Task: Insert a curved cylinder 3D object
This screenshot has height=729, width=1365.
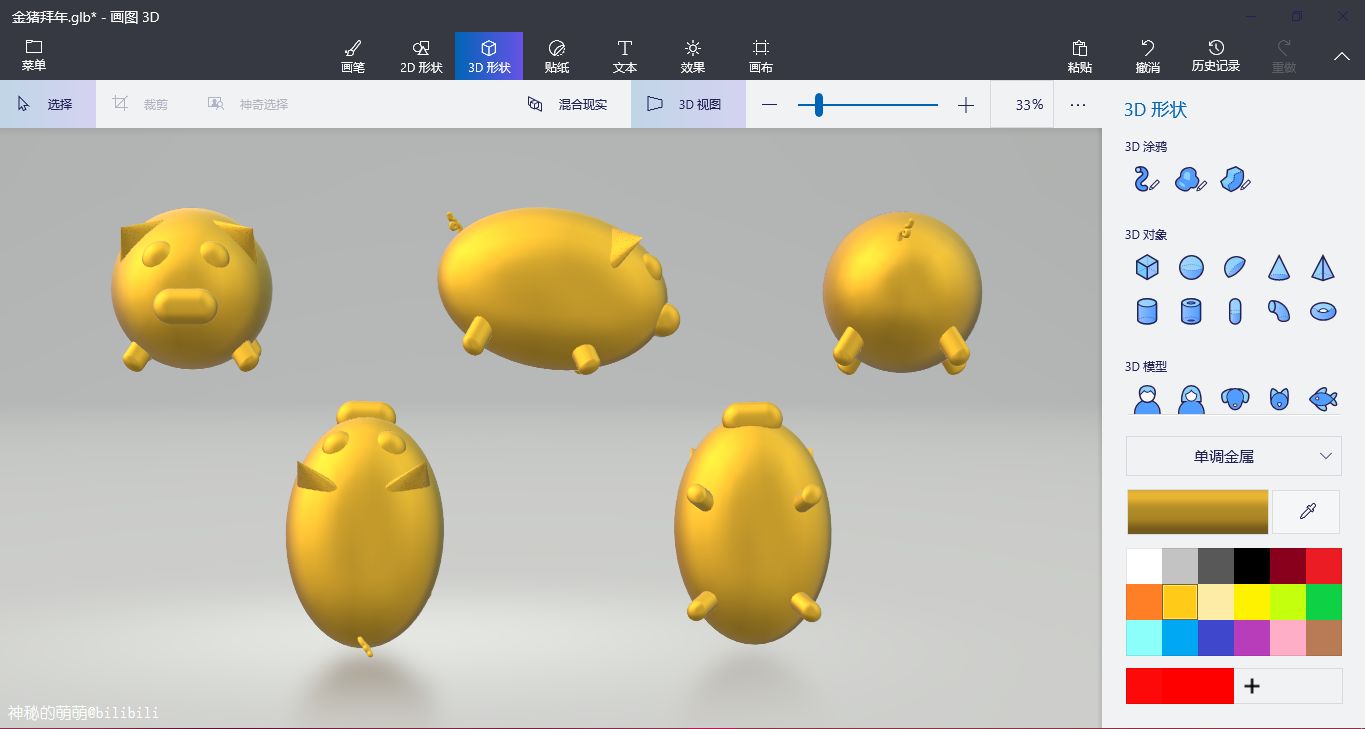Action: pos(1279,311)
